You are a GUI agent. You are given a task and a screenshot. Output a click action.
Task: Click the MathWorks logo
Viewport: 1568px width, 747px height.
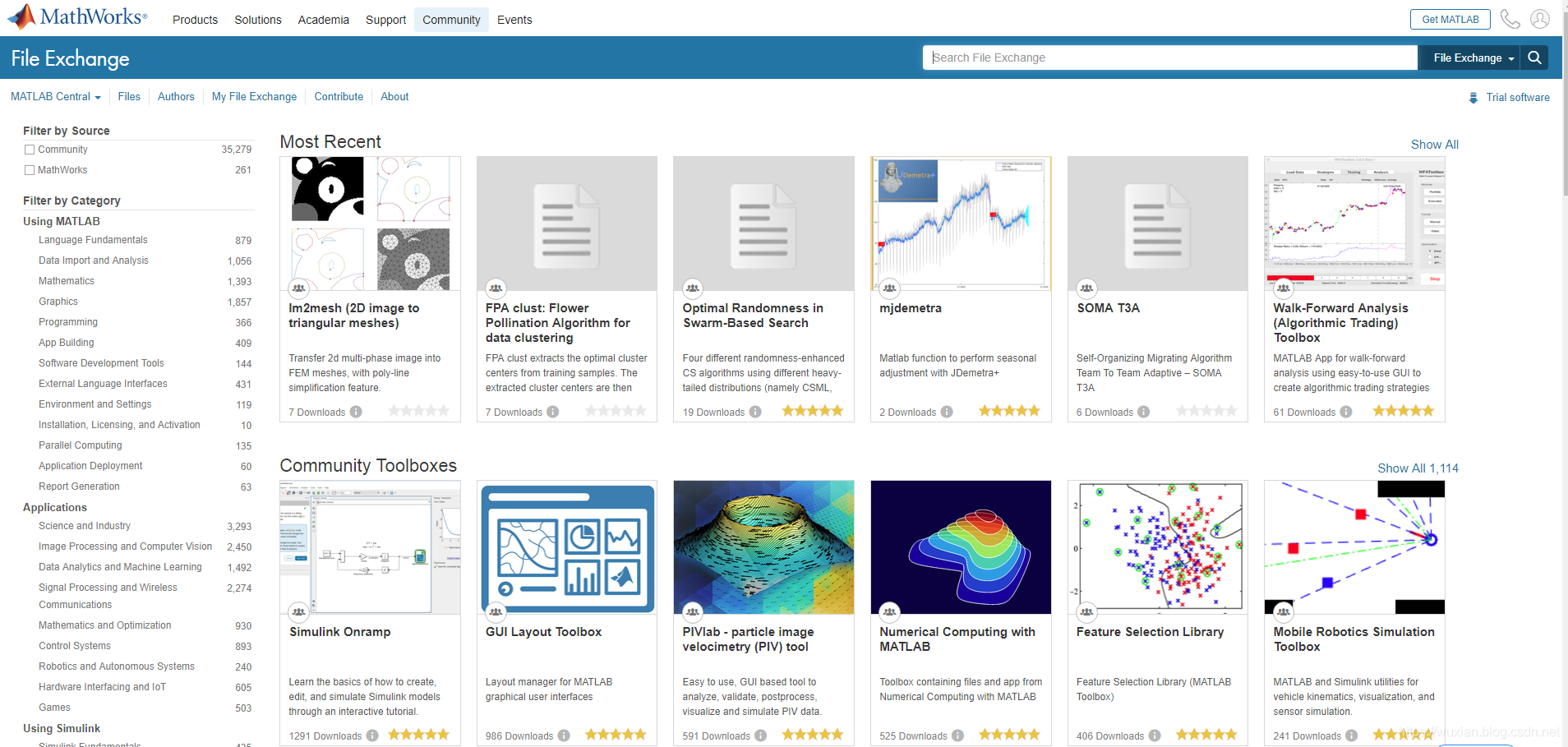point(77,16)
